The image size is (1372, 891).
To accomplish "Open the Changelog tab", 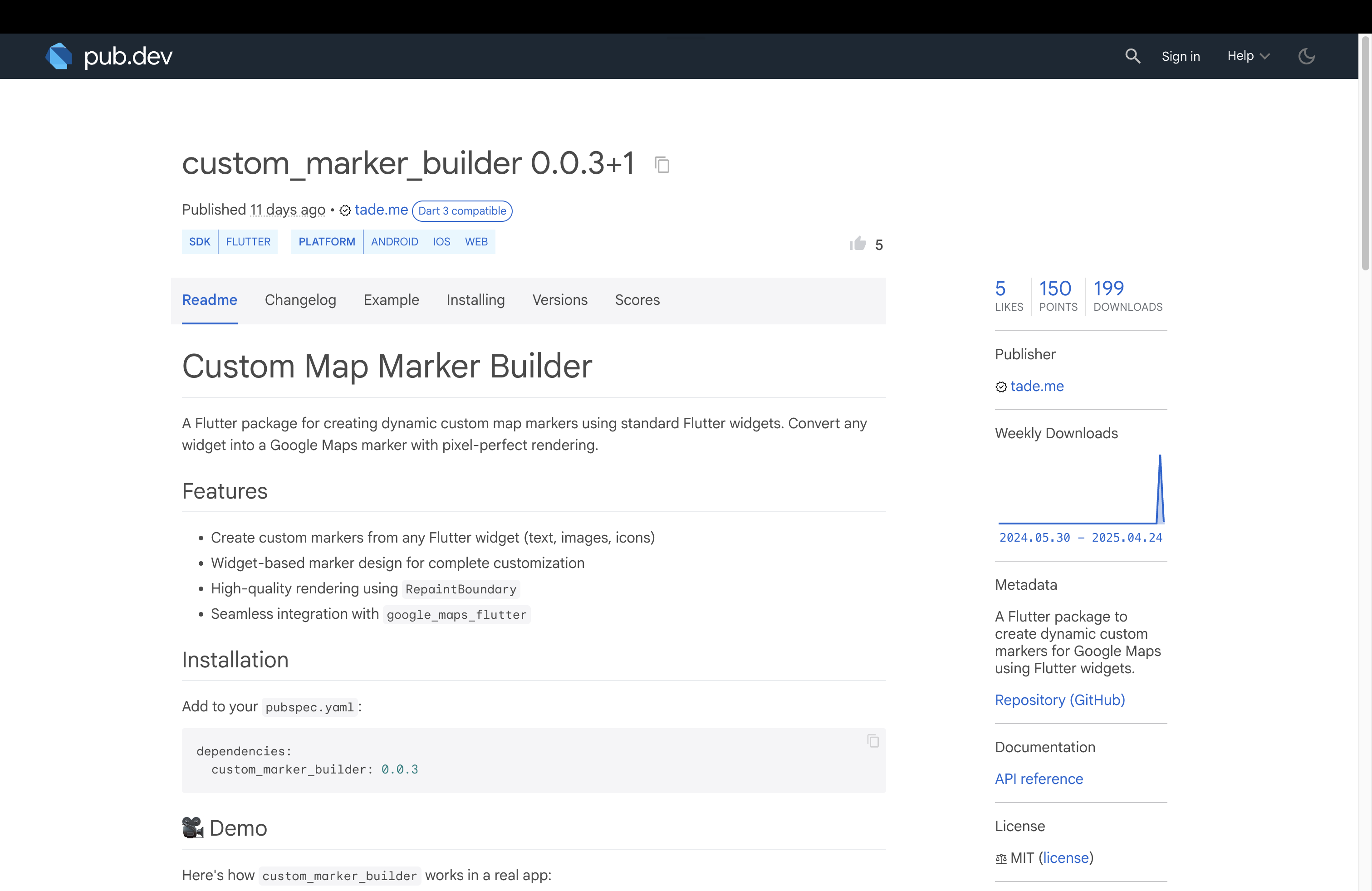I will click(x=300, y=300).
